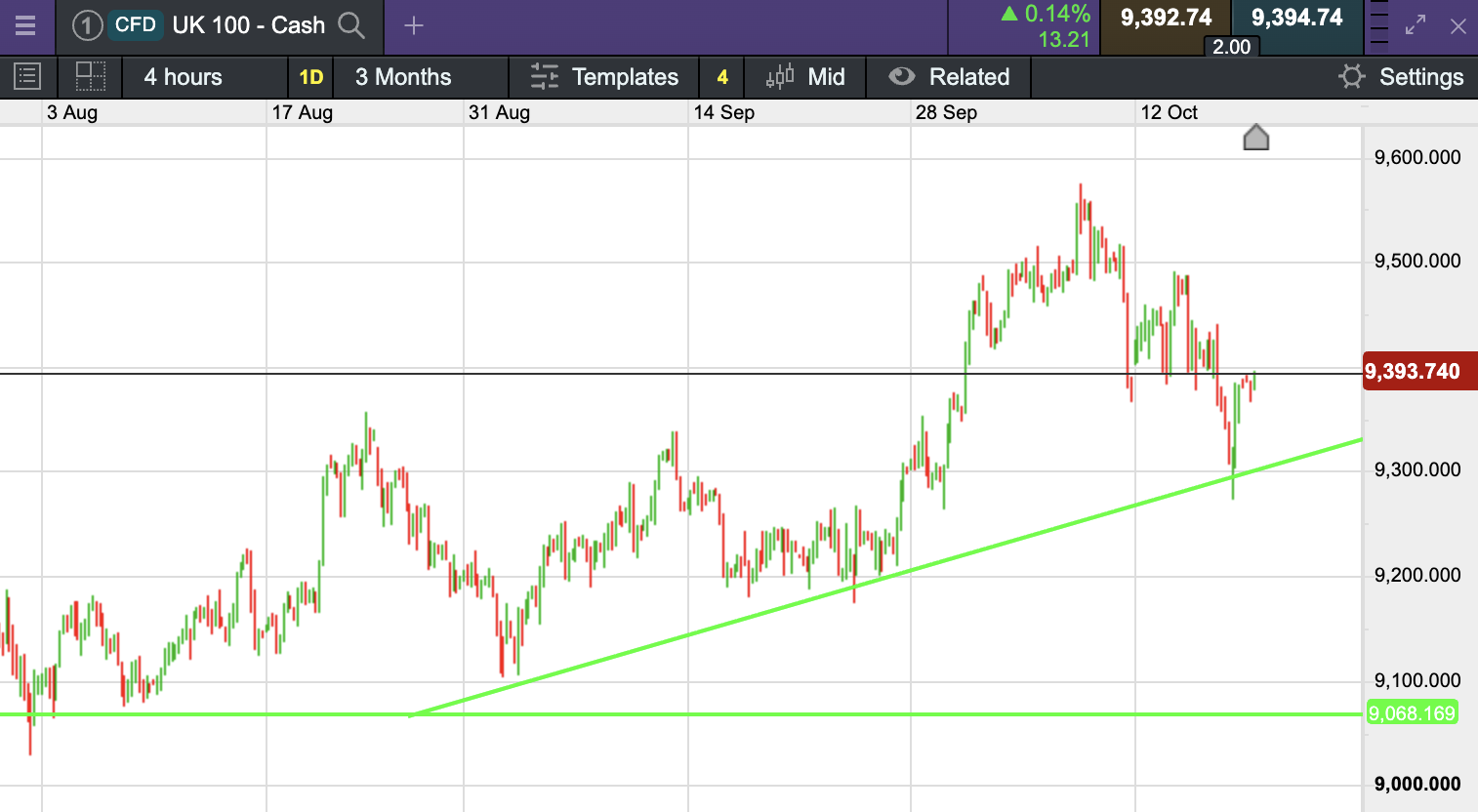Open chart Settings
This screenshot has height=812, width=1478.
click(x=1402, y=77)
